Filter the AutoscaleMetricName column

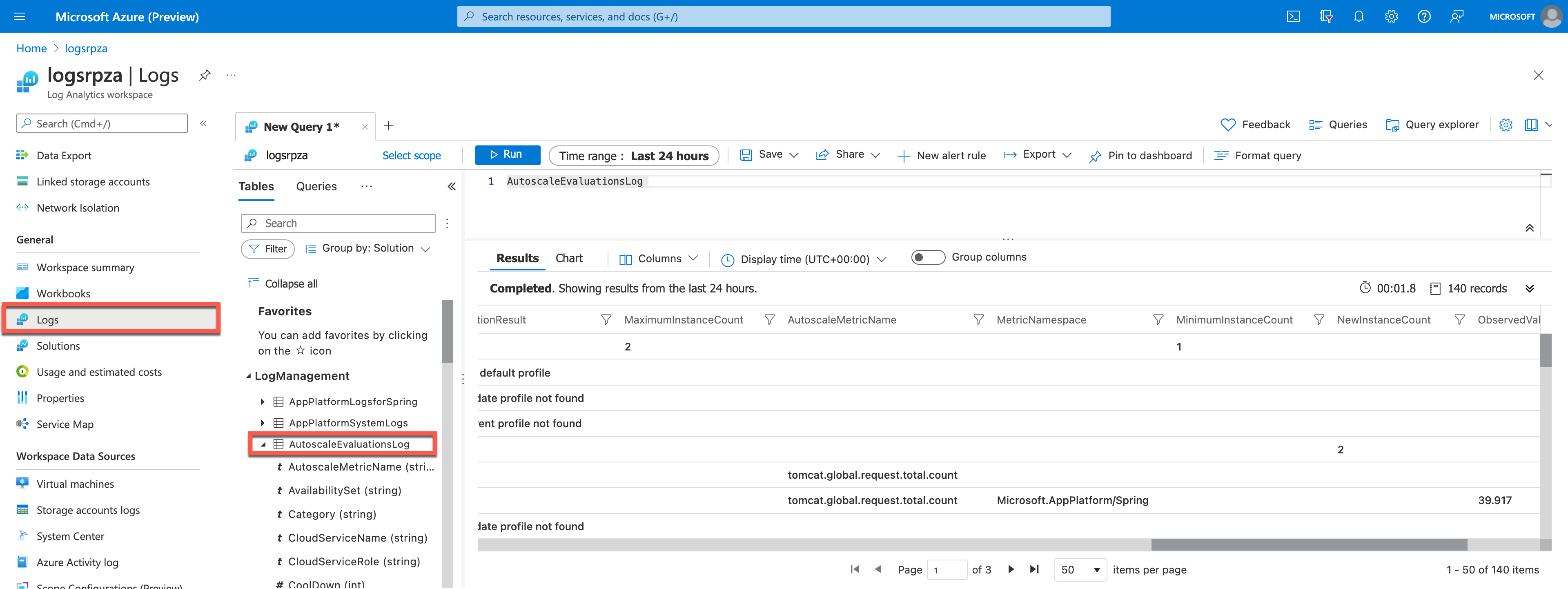(x=978, y=320)
